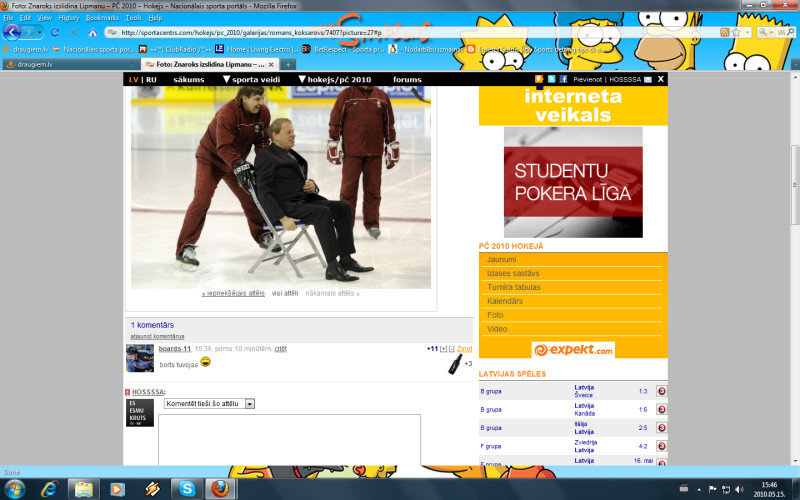This screenshot has height=500, width=800.
Task: Click citēt on boards-11 comment
Action: (281, 349)
